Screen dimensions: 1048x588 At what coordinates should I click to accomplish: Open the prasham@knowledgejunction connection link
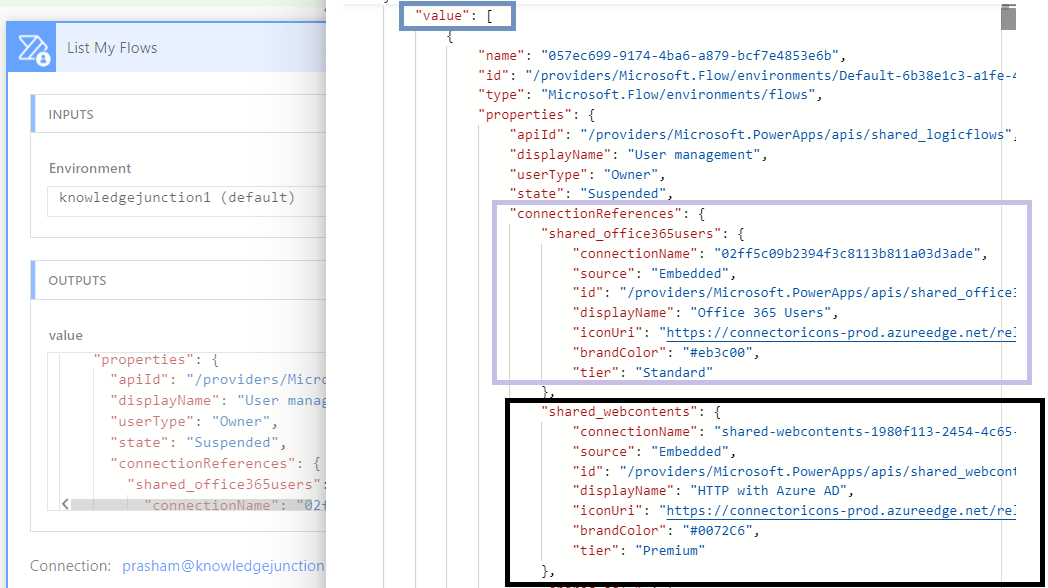pyautogui.click(x=223, y=566)
